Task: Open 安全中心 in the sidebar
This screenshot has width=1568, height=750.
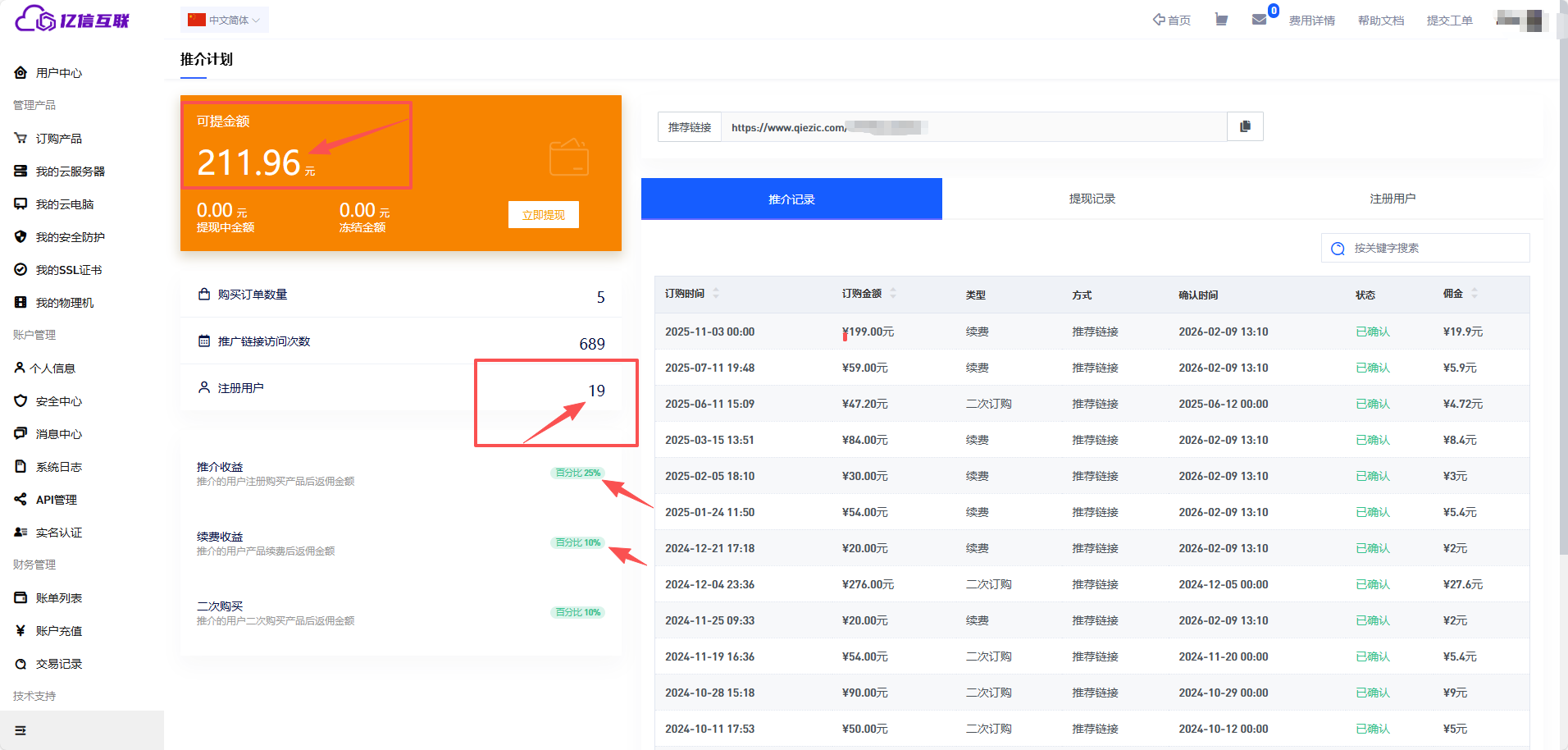Action: tap(58, 401)
